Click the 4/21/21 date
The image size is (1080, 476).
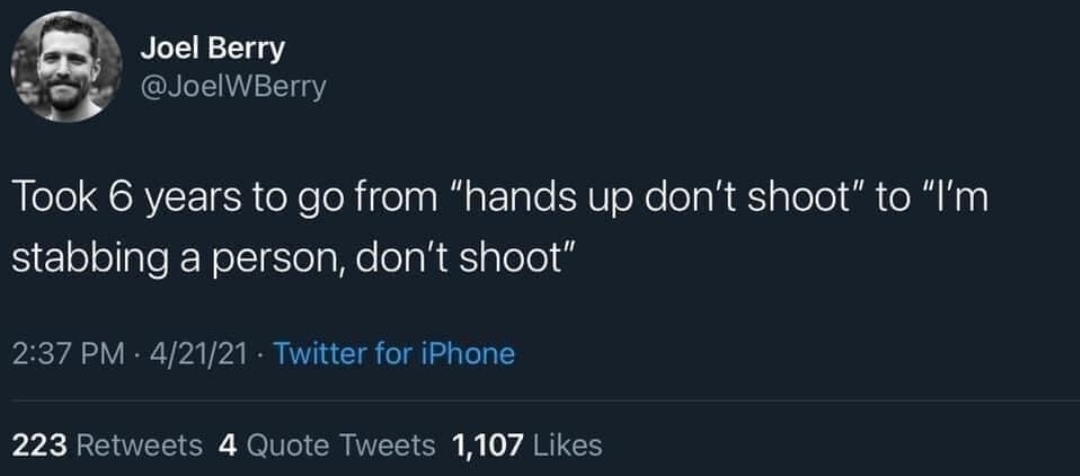(x=197, y=354)
